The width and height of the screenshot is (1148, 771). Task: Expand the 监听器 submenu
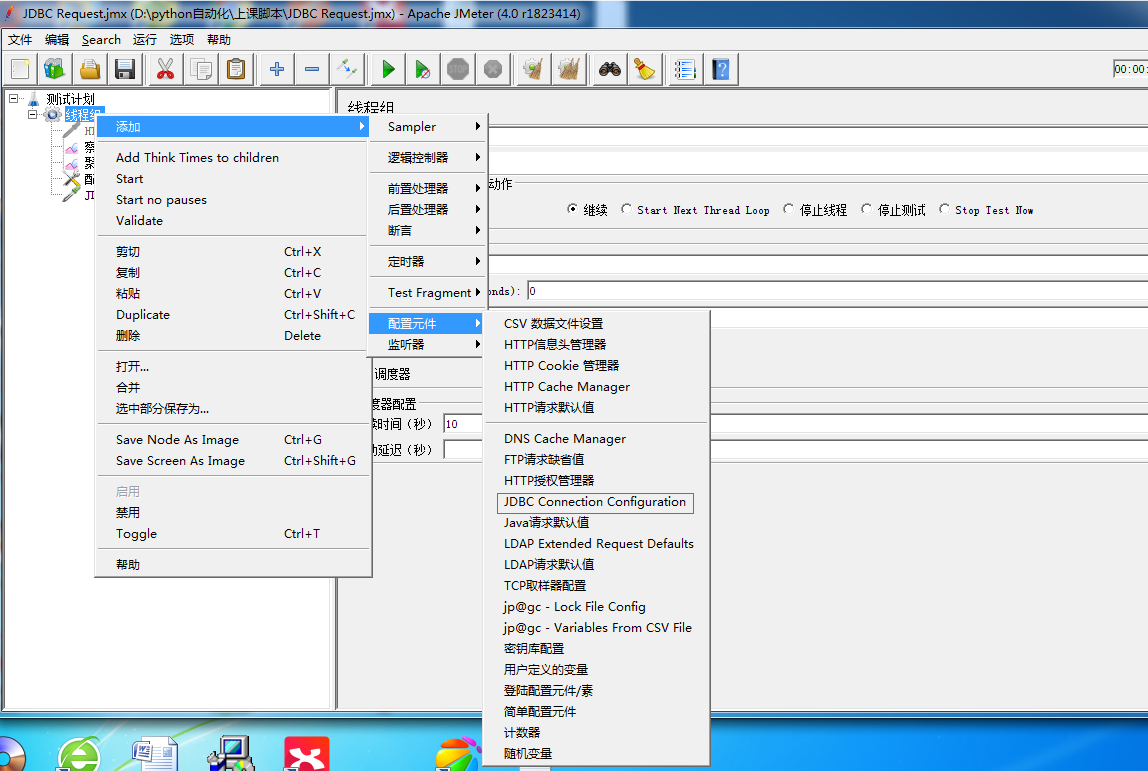[x=426, y=344]
